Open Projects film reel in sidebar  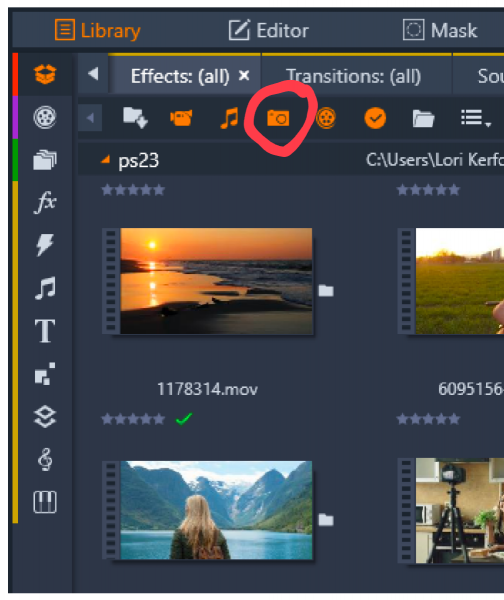click(x=45, y=117)
